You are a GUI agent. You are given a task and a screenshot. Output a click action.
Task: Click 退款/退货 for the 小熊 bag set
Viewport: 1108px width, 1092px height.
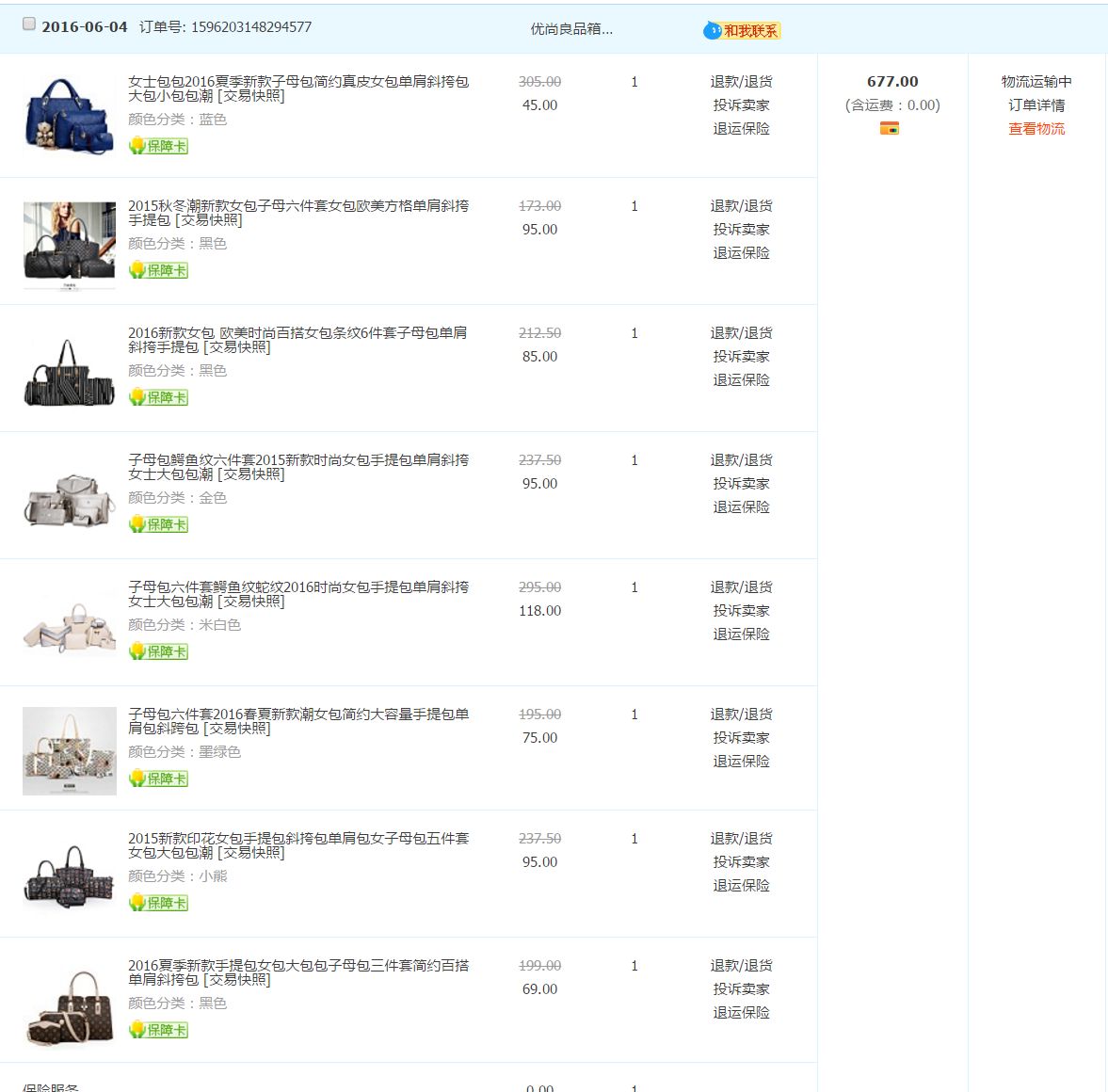pos(741,840)
